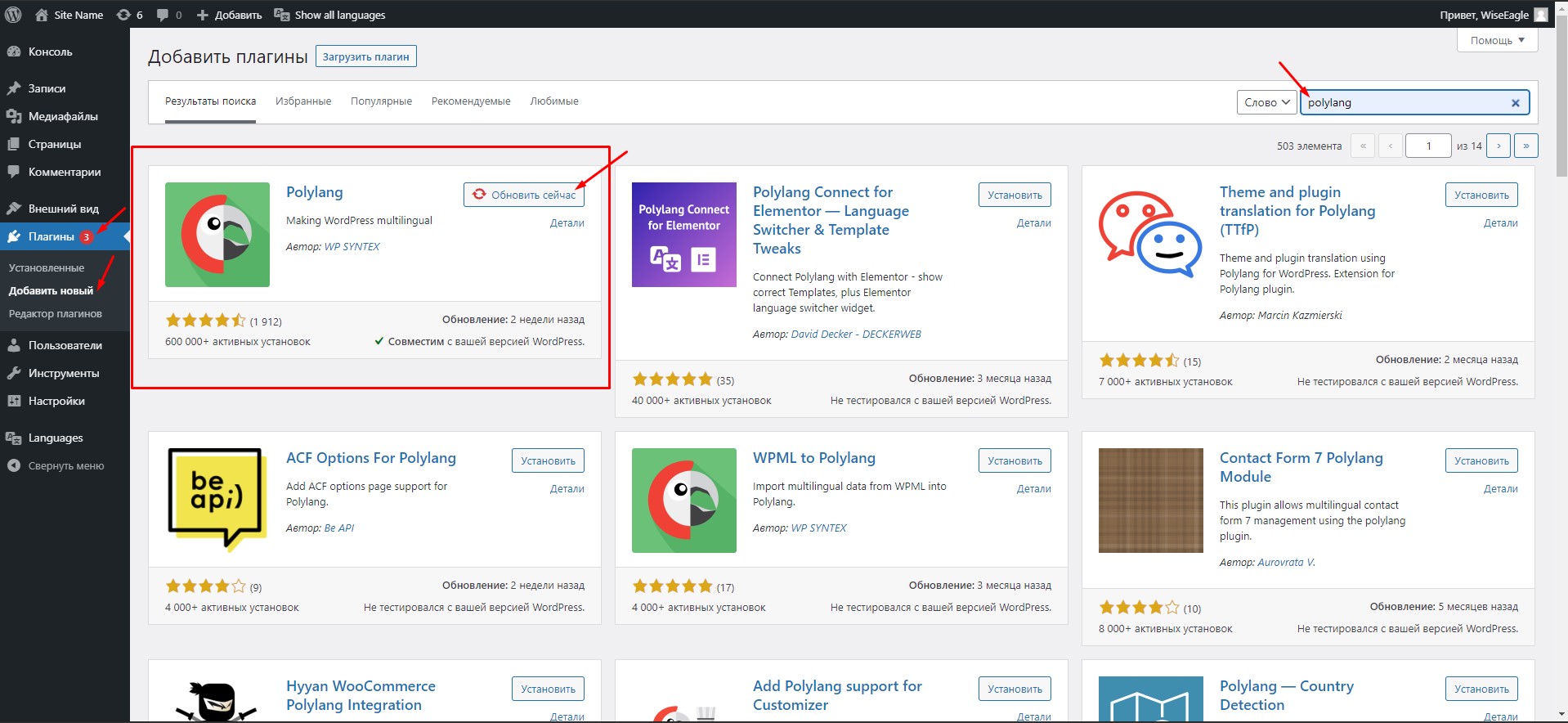Open the Polylang plugin title link
The width and height of the screenshot is (1568, 723).
315,192
